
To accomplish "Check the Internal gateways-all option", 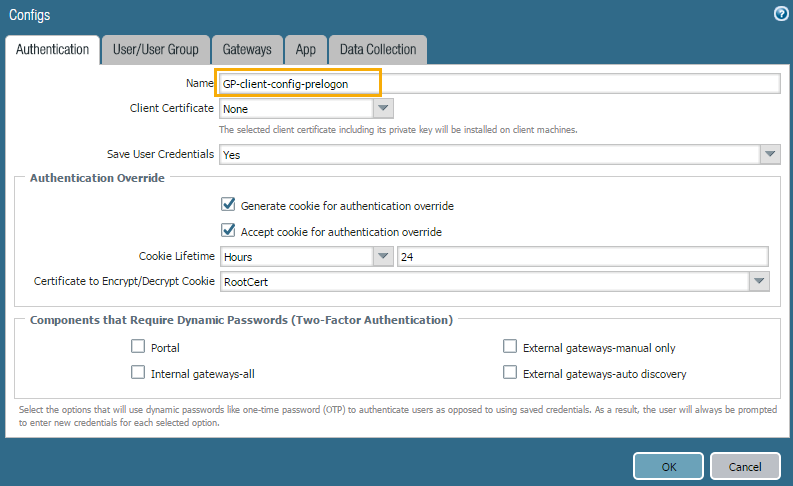I will tap(138, 374).
